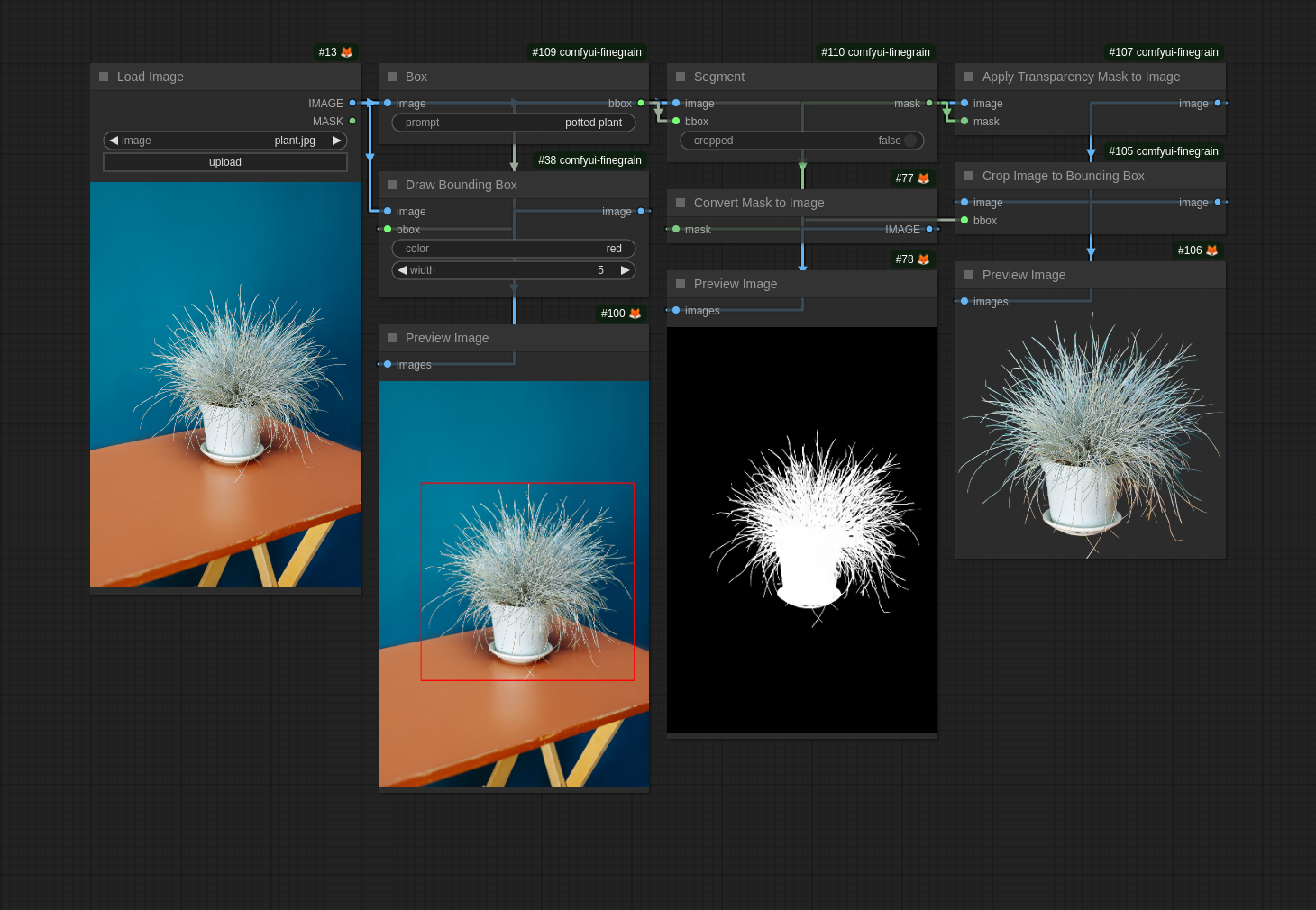
Task: Click image output socket of Draw Bounding Box
Action: (x=641, y=211)
